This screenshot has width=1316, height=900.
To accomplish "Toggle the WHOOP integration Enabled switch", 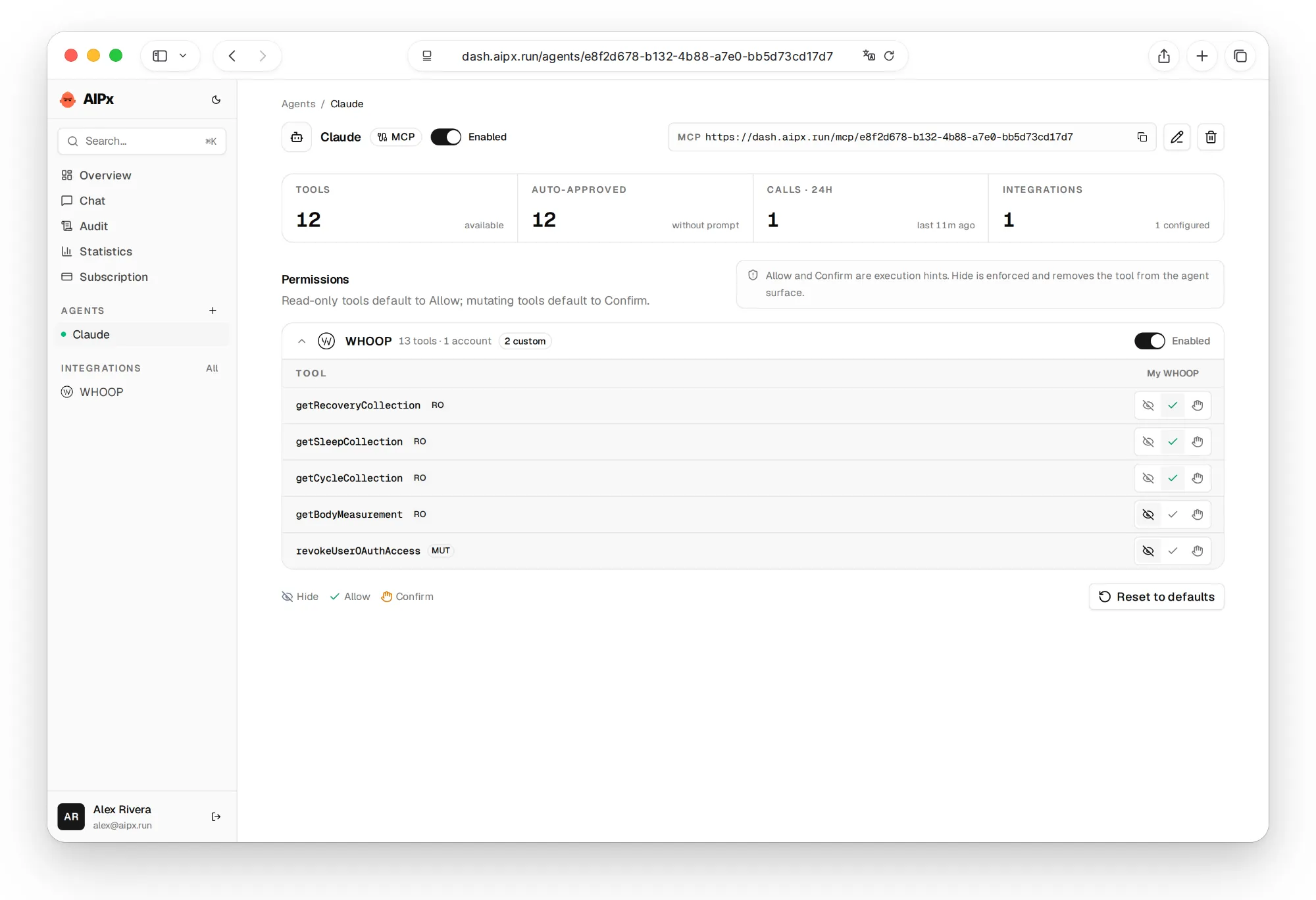I will (1150, 341).
